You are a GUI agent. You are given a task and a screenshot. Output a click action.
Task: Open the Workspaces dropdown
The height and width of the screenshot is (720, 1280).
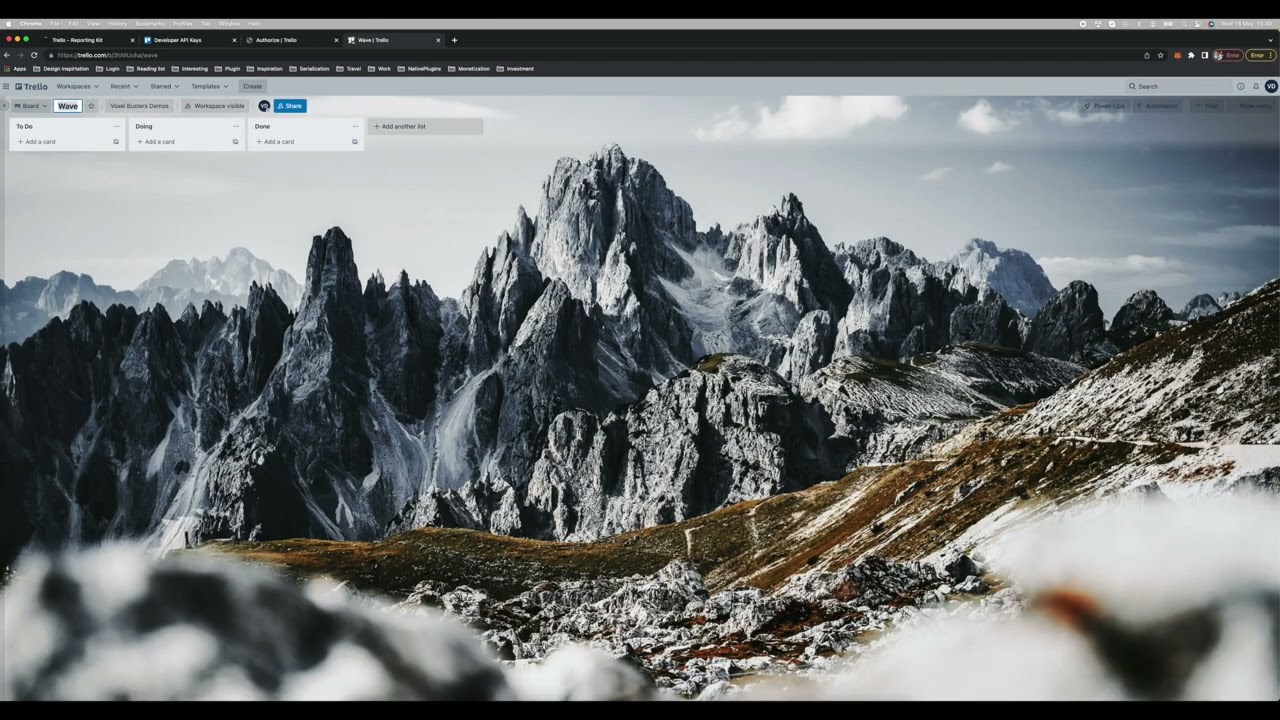point(77,86)
